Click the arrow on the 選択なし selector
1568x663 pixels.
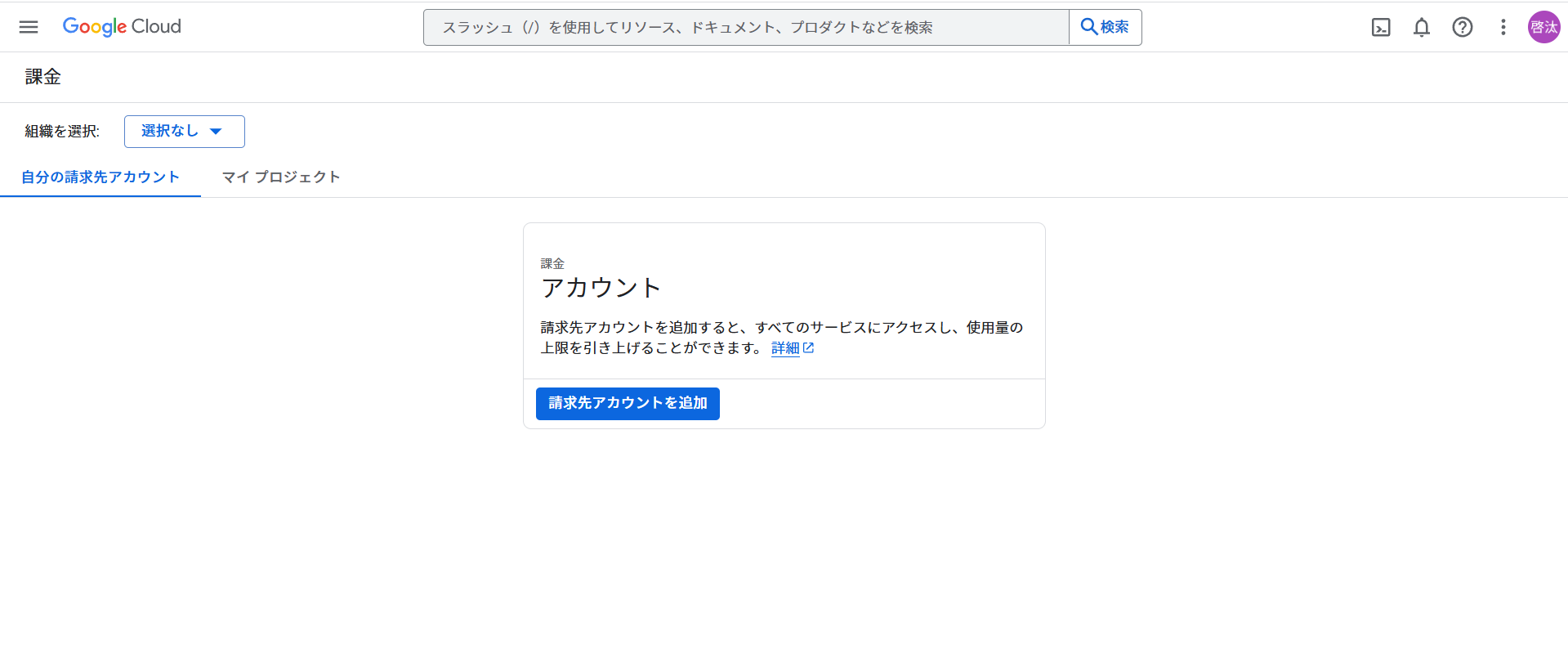216,132
